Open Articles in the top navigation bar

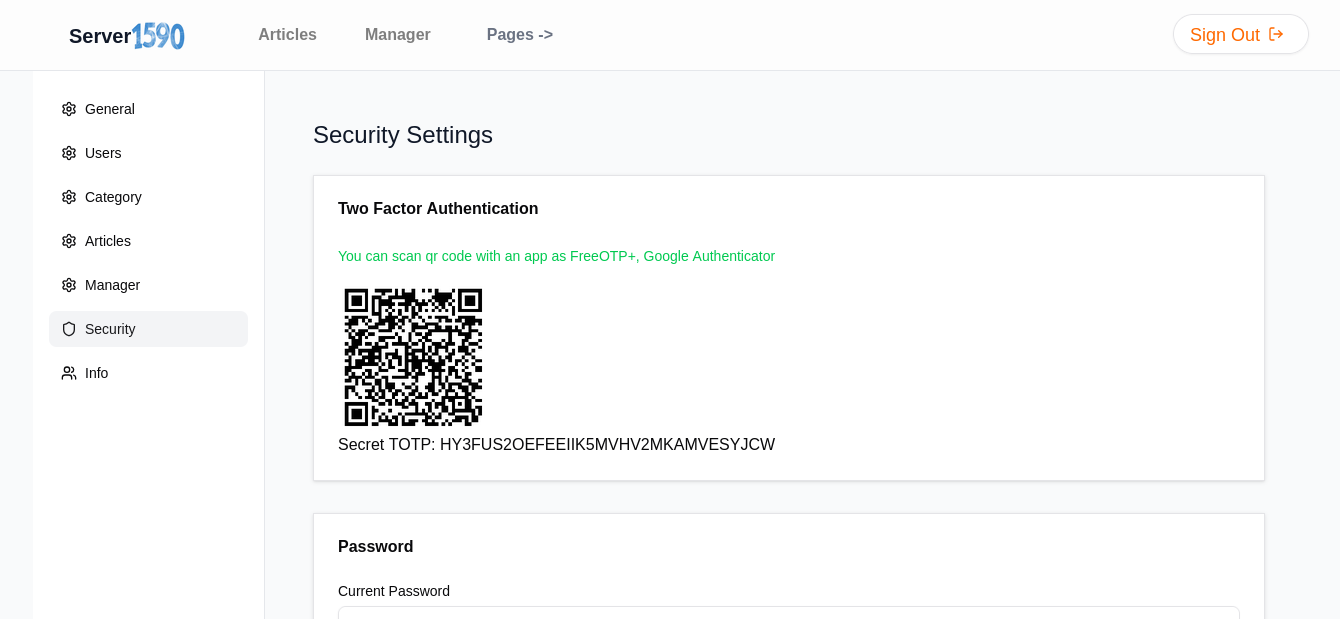coord(287,35)
